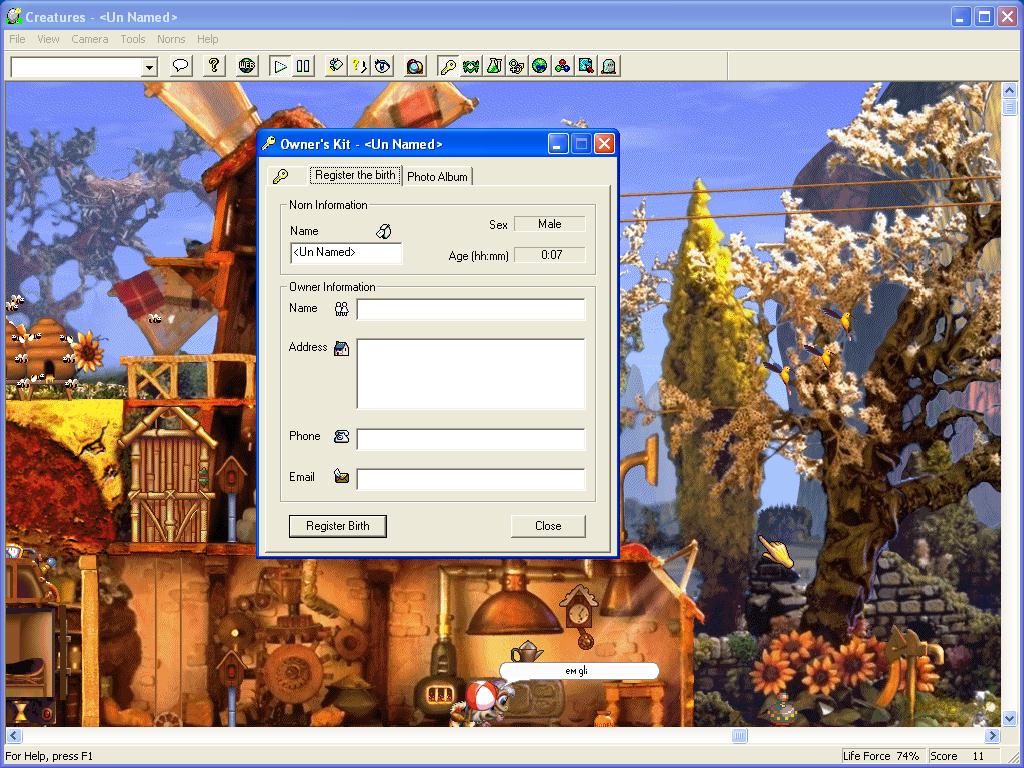Pause the game with the Pause button
1024x768 pixels.
pyautogui.click(x=303, y=66)
